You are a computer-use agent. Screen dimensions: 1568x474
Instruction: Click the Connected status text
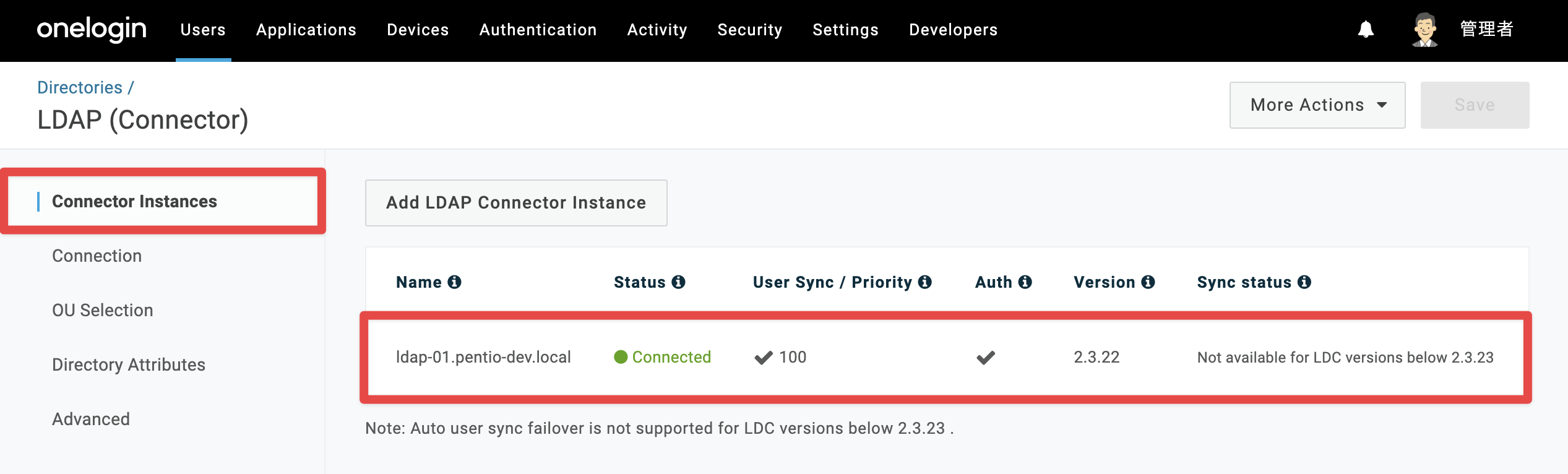click(671, 357)
